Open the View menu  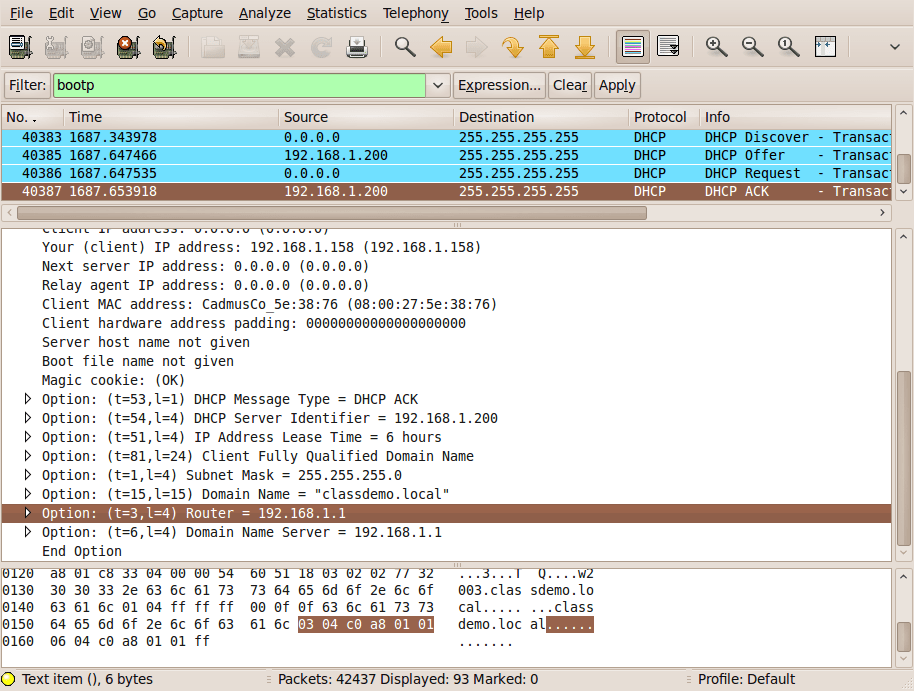point(106,13)
